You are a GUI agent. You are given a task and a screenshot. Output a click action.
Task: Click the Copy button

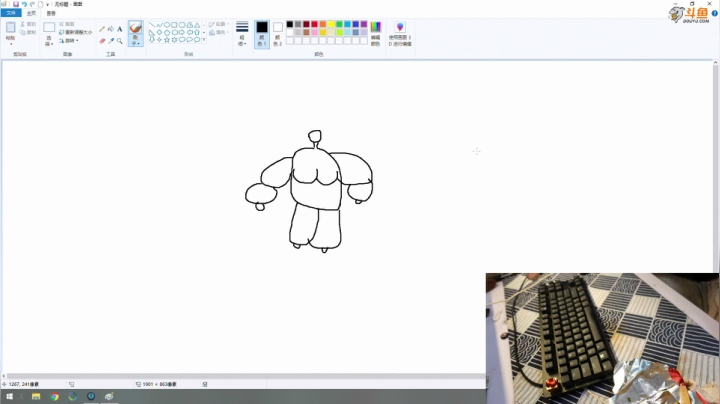pos(28,32)
